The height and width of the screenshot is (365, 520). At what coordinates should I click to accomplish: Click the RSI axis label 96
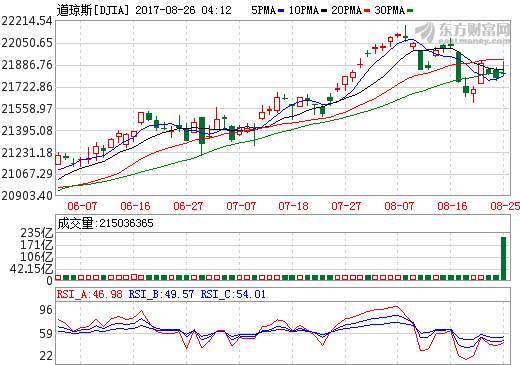pyautogui.click(x=46, y=310)
